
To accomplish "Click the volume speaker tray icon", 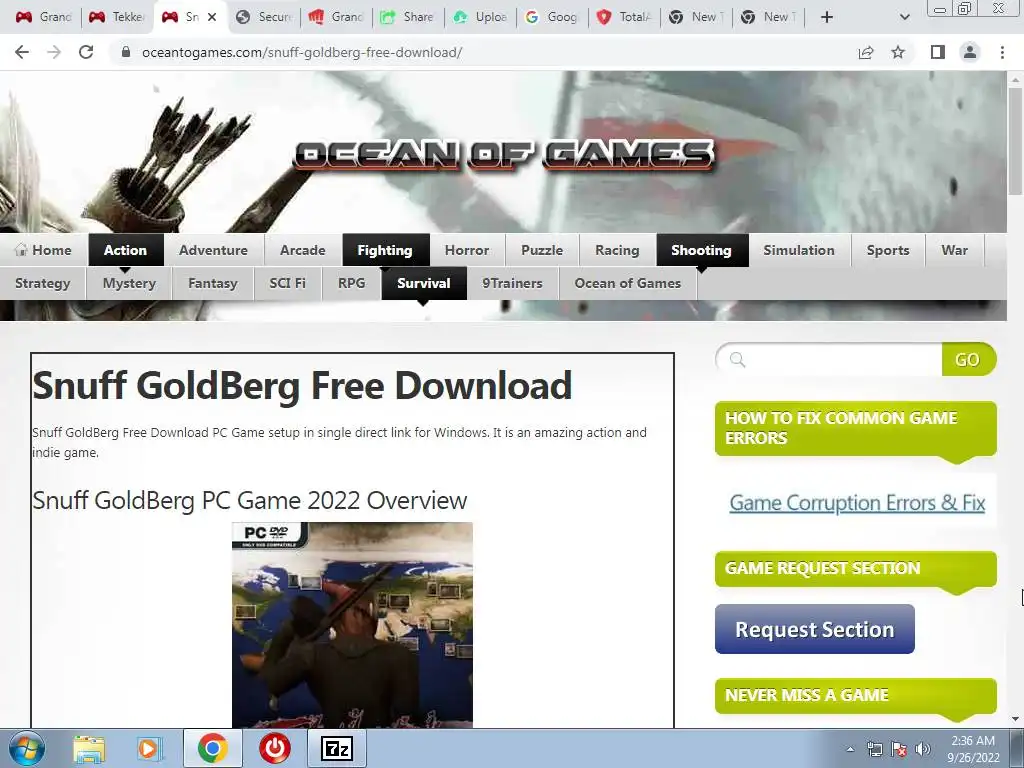I will [923, 750].
